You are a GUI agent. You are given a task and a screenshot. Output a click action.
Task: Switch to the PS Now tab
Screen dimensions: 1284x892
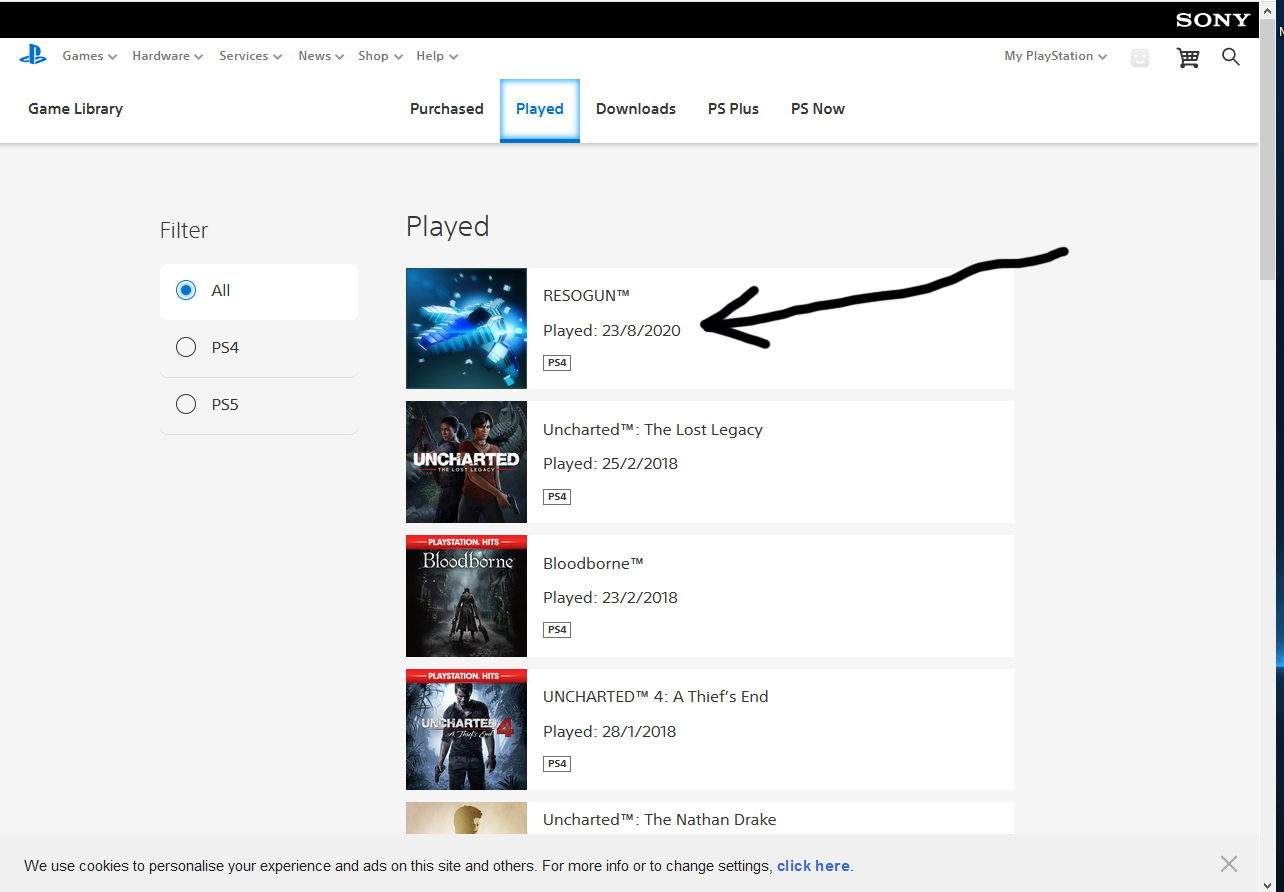click(818, 109)
